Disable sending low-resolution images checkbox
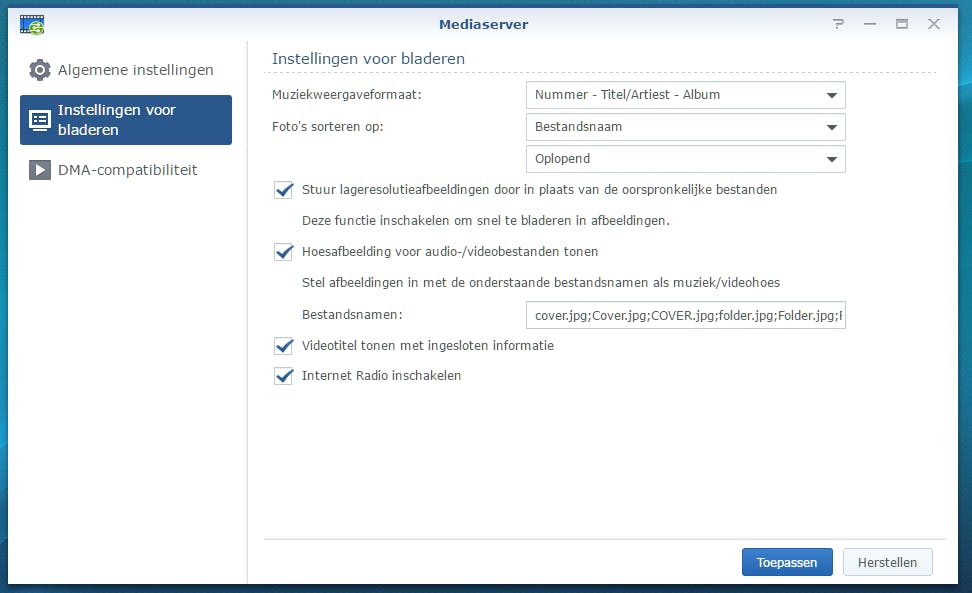Viewport: 972px width, 593px height. coord(284,190)
